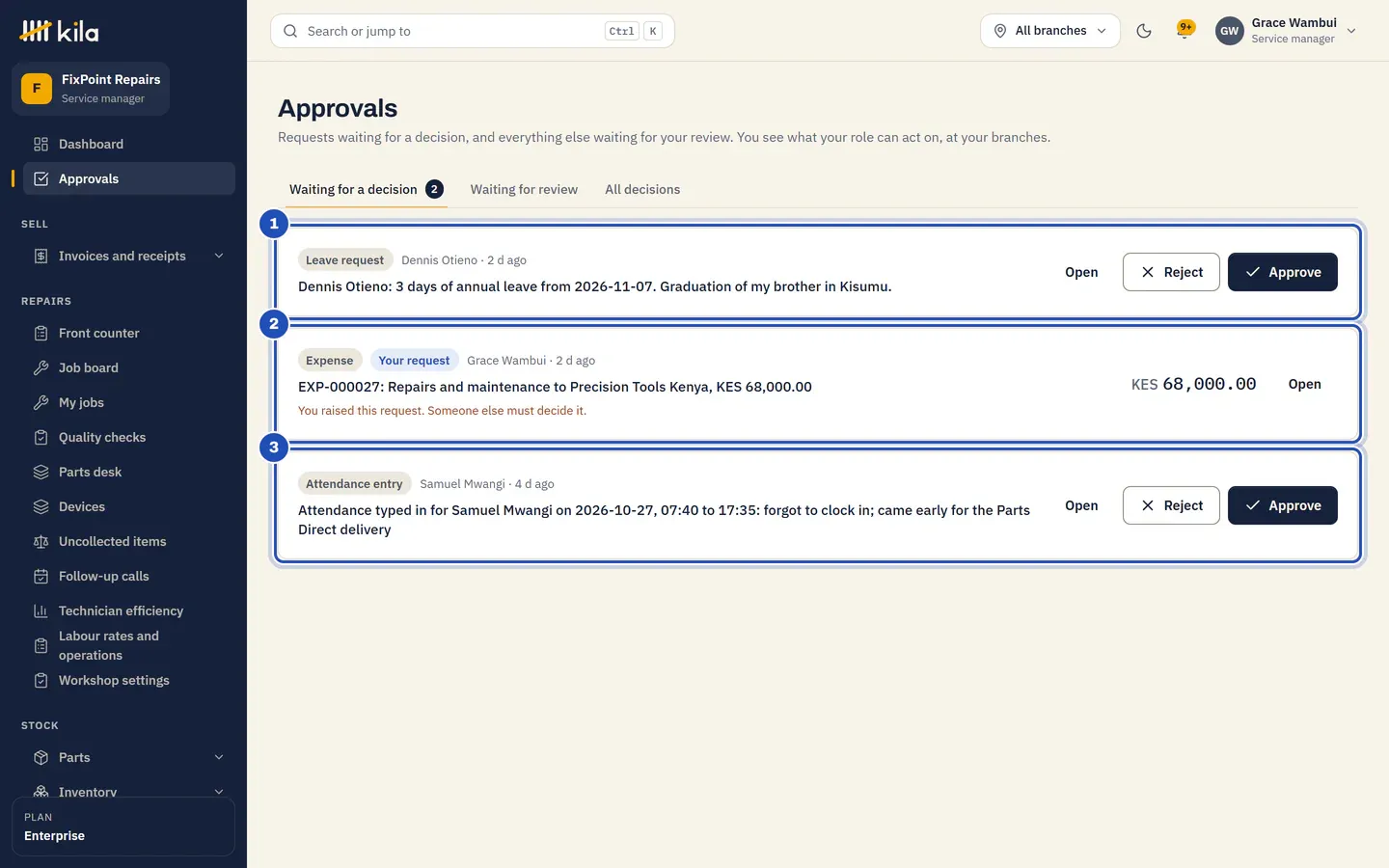Click the Parts desk layers icon
Viewport: 1389px width, 868px height.
[41, 472]
